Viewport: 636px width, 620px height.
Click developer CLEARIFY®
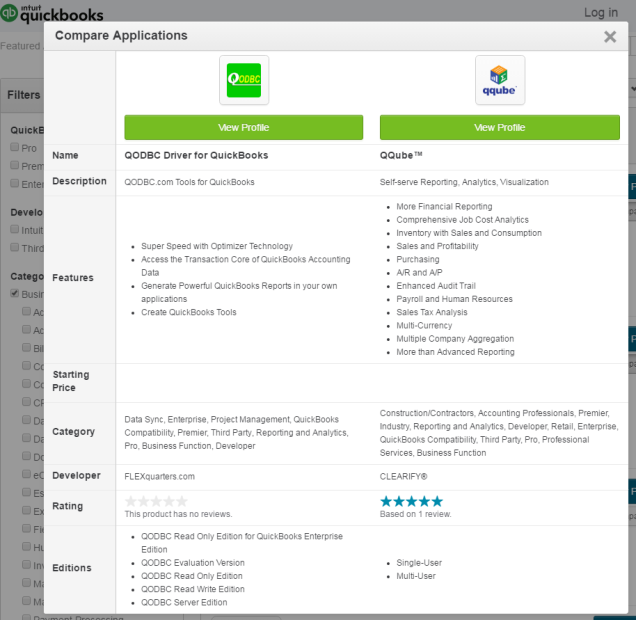(x=404, y=476)
